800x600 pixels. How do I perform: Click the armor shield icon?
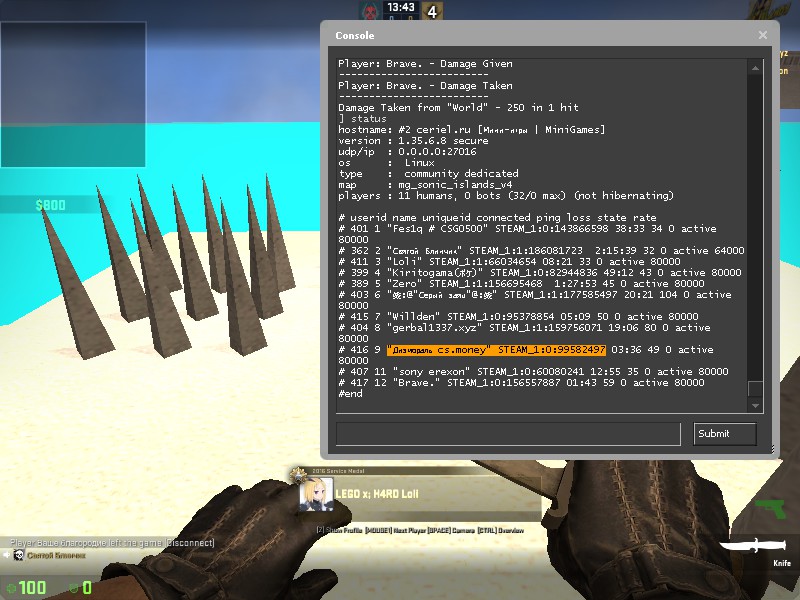[72, 588]
